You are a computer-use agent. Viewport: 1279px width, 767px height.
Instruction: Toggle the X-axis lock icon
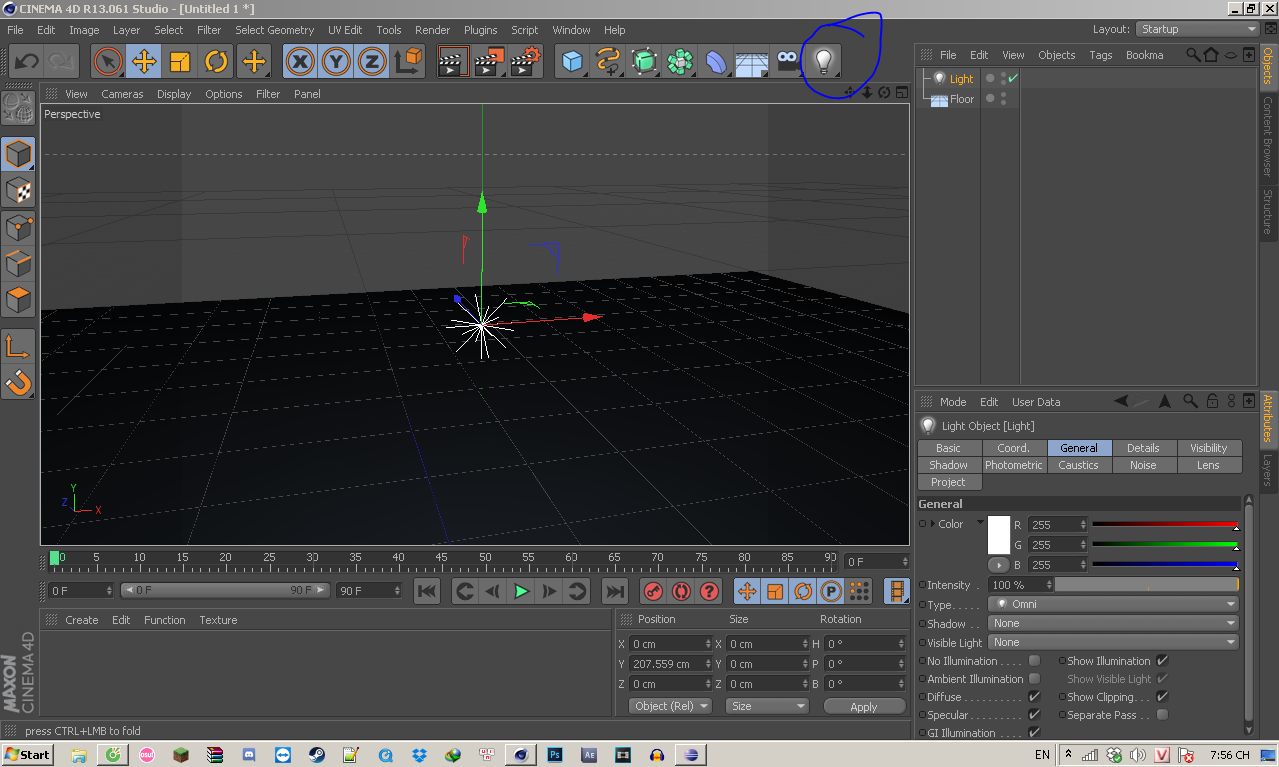point(300,62)
